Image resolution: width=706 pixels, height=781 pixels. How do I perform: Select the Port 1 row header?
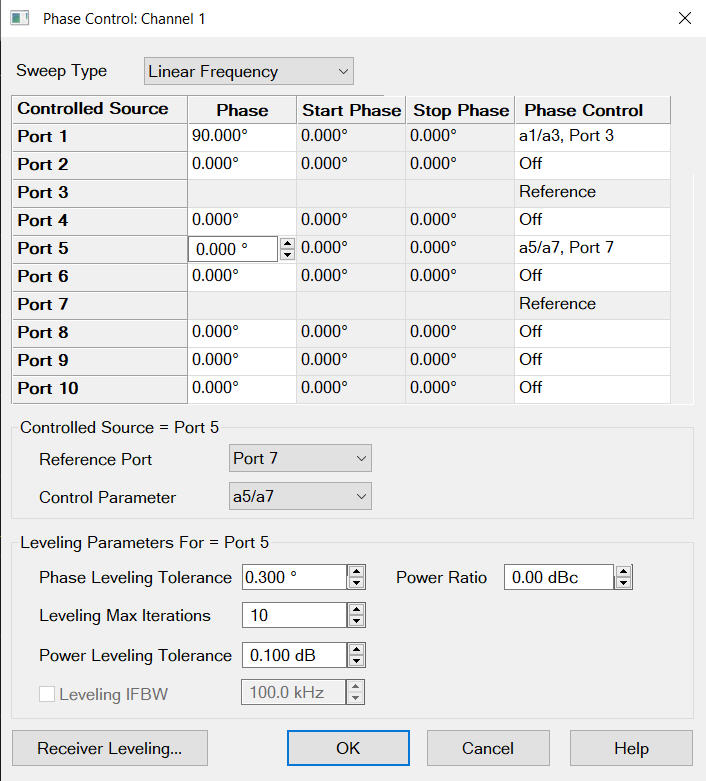pyautogui.click(x=100, y=137)
